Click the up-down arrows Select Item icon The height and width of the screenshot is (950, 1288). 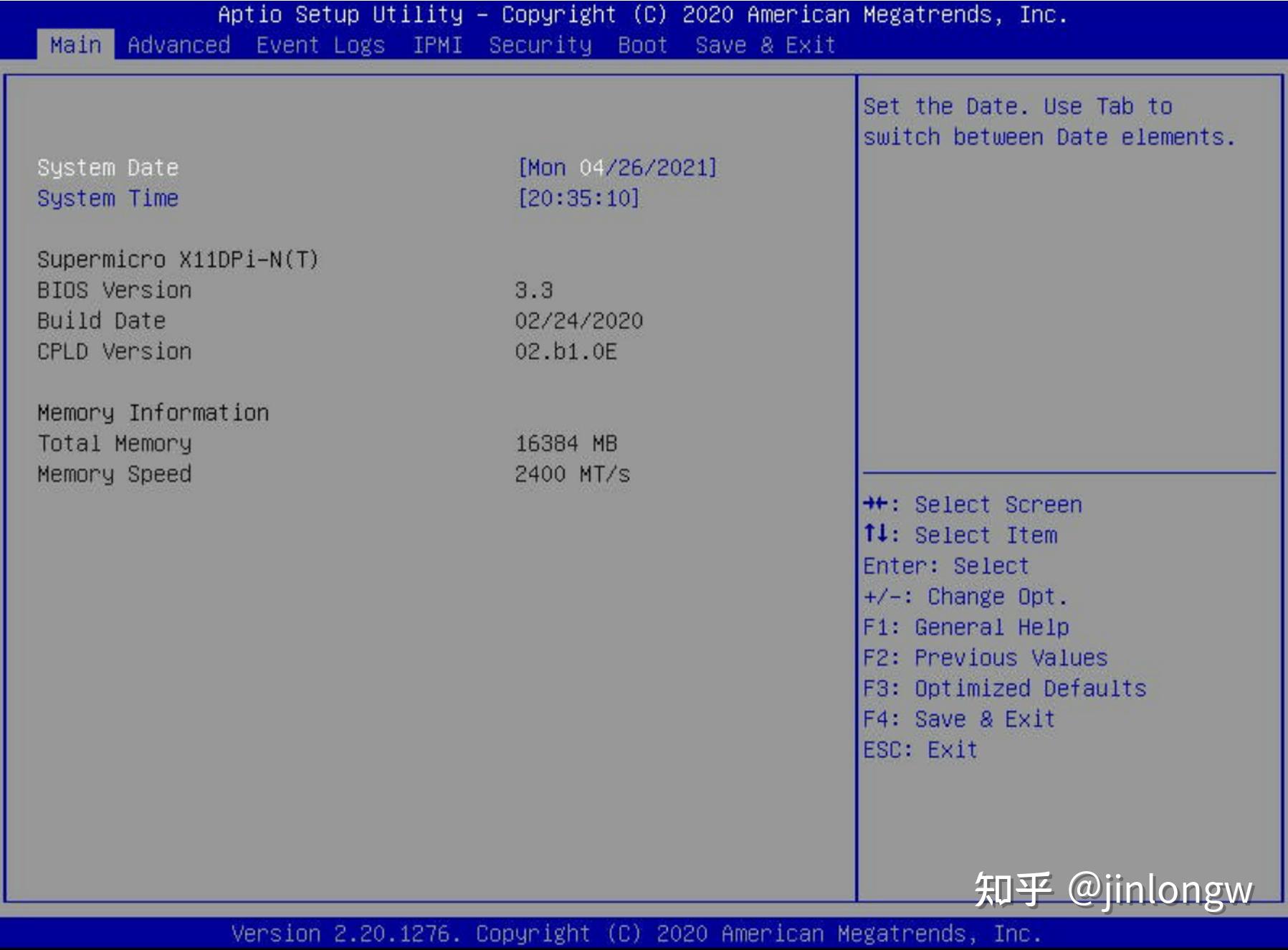[875, 534]
